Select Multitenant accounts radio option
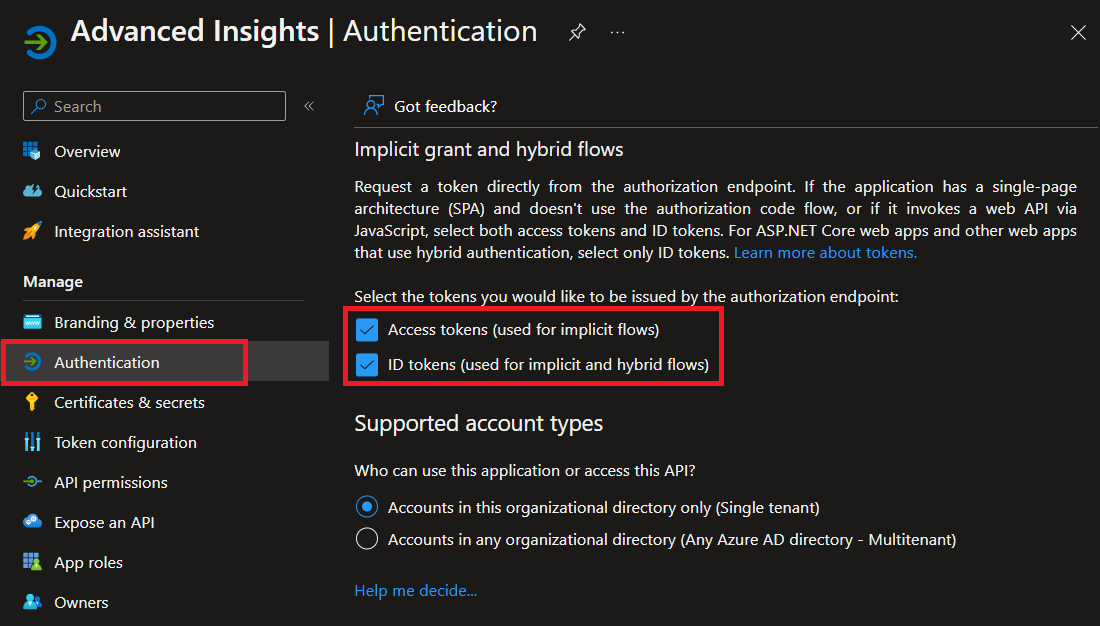 click(367, 539)
